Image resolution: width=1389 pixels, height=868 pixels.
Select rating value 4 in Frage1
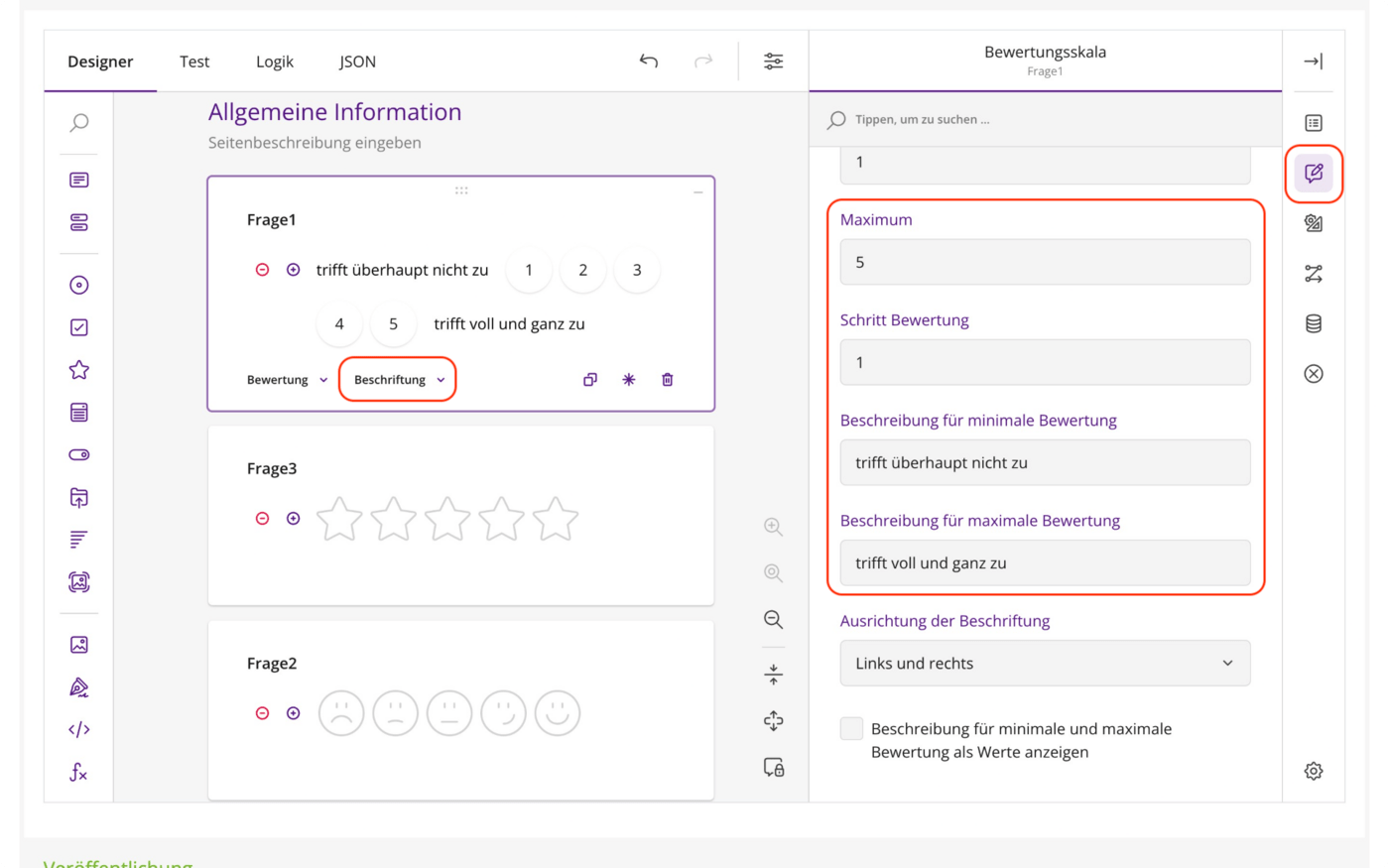[339, 324]
